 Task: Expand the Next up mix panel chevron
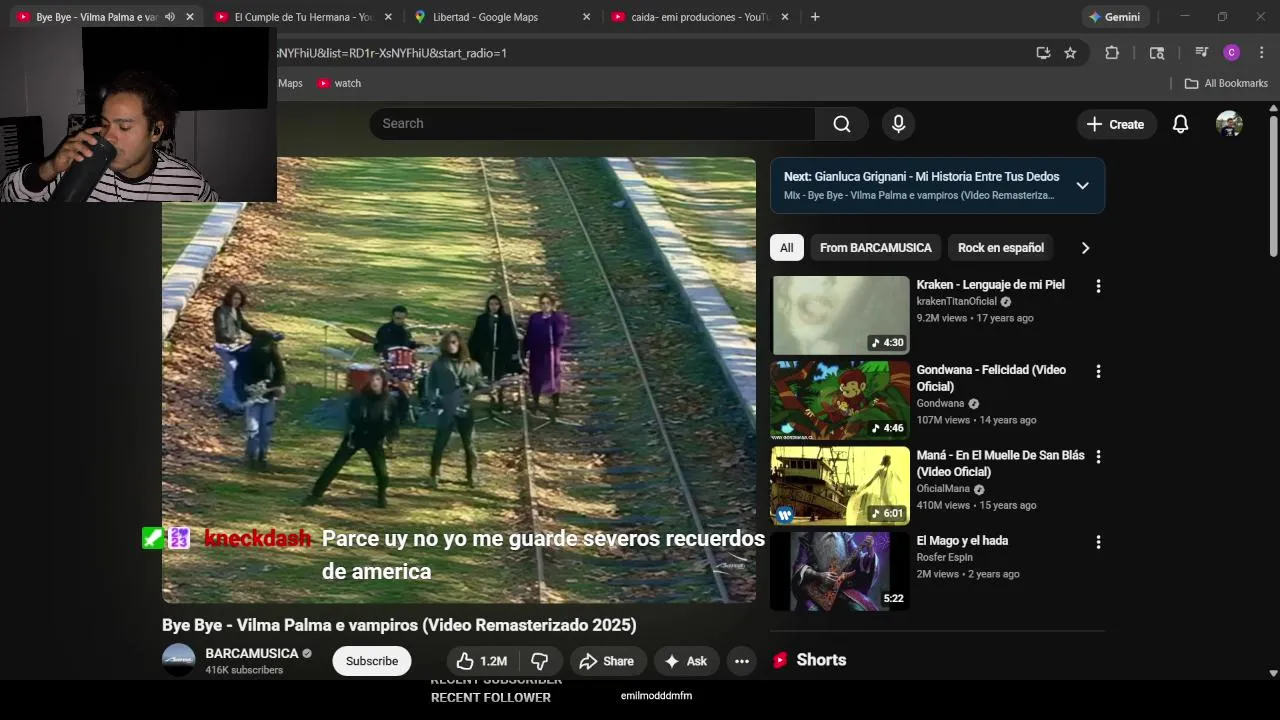point(1082,185)
